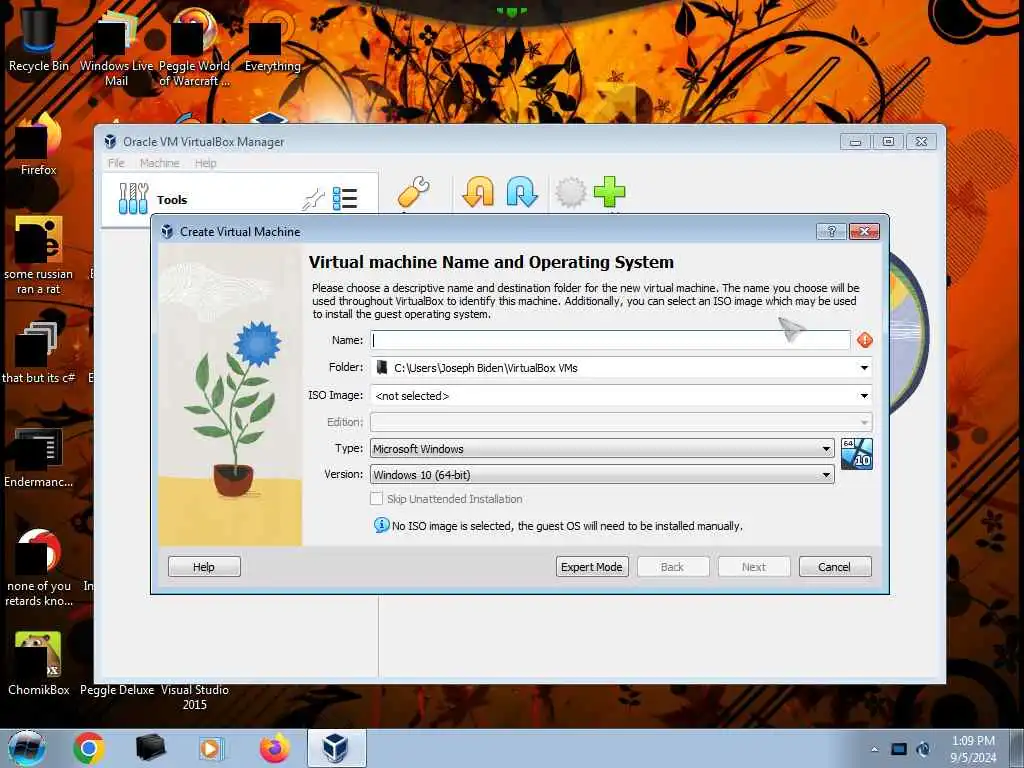Open the Tools pin icon
Image resolution: width=1024 pixels, height=768 pixels.
point(313,199)
